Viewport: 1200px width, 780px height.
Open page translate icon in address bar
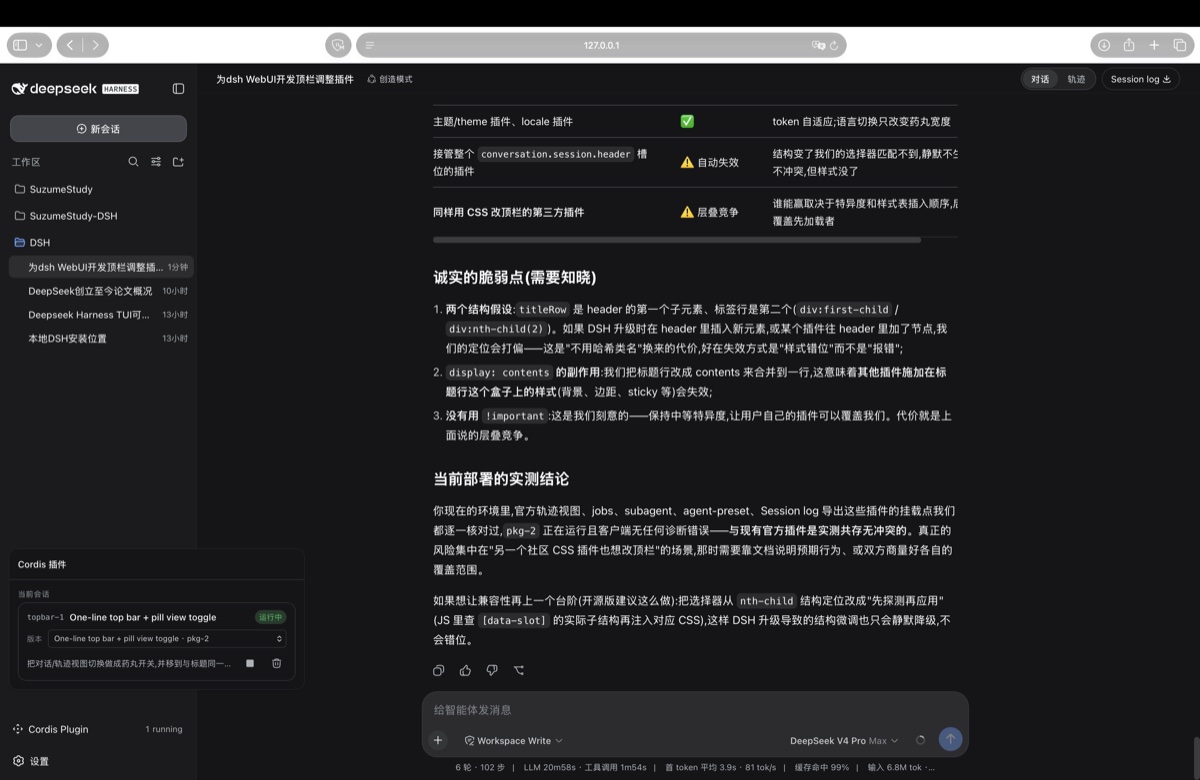(818, 45)
